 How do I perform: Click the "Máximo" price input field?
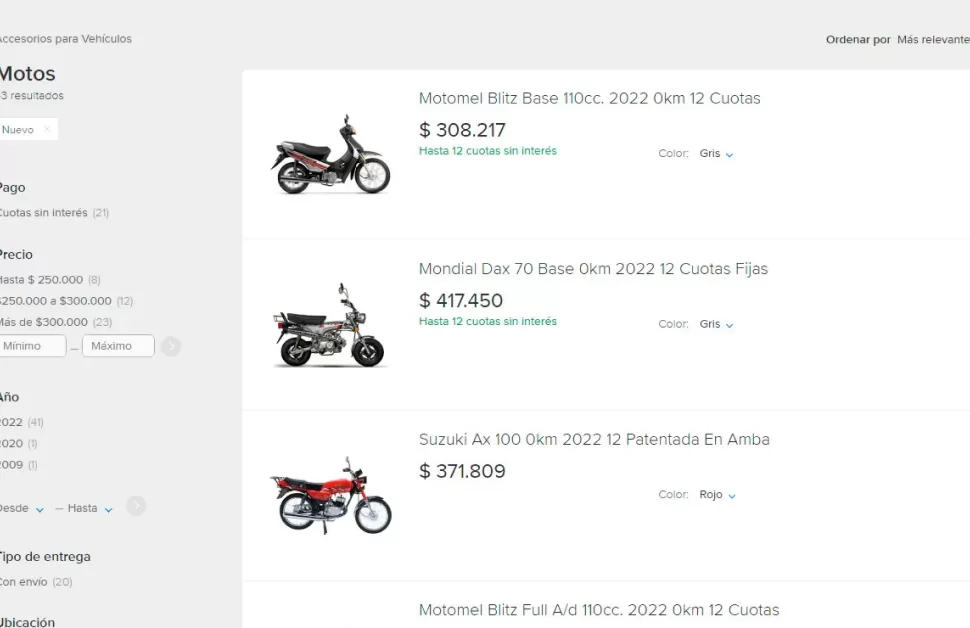pos(118,345)
